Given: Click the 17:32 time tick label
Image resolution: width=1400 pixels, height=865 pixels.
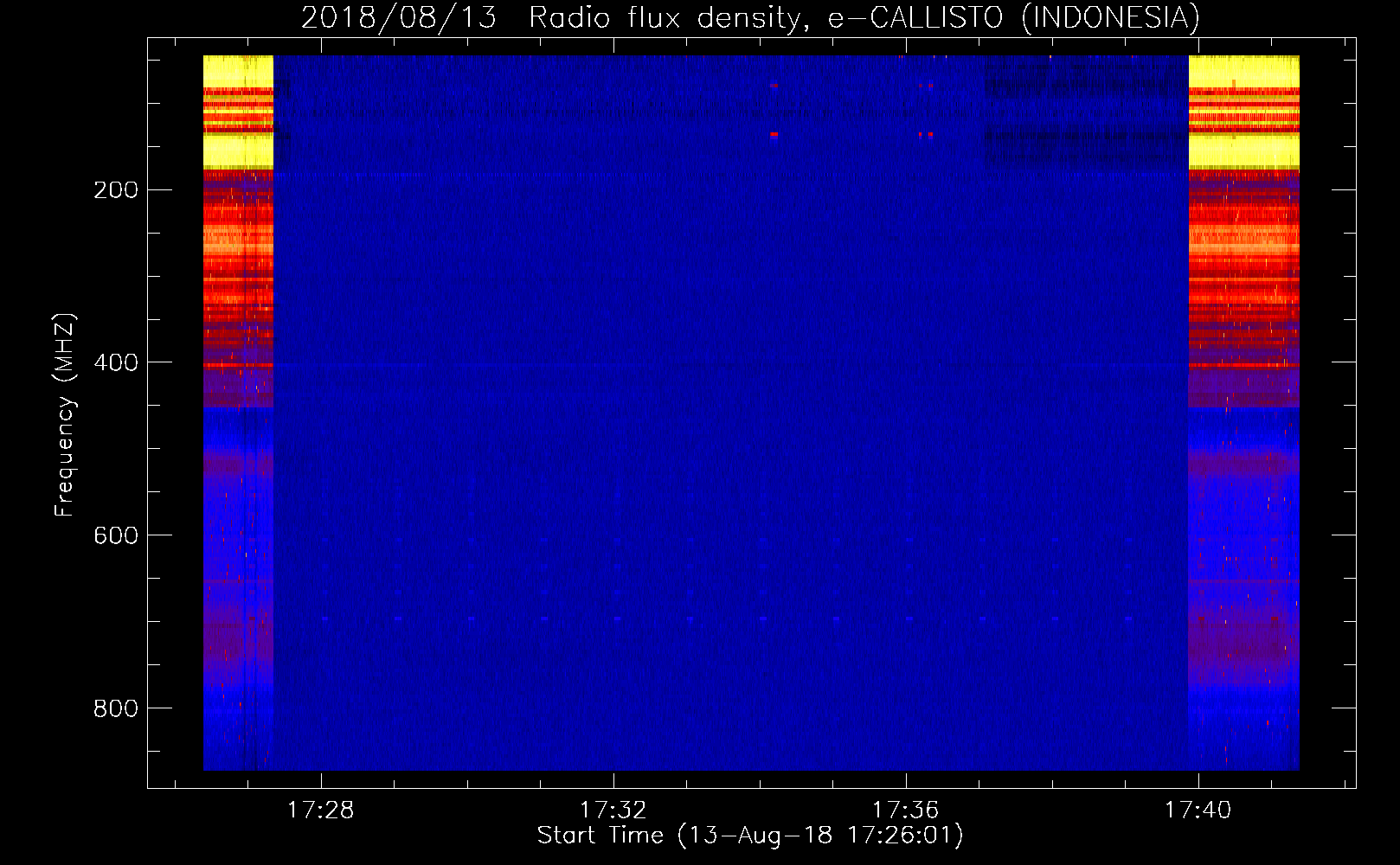Looking at the screenshot, I should pos(613,811).
